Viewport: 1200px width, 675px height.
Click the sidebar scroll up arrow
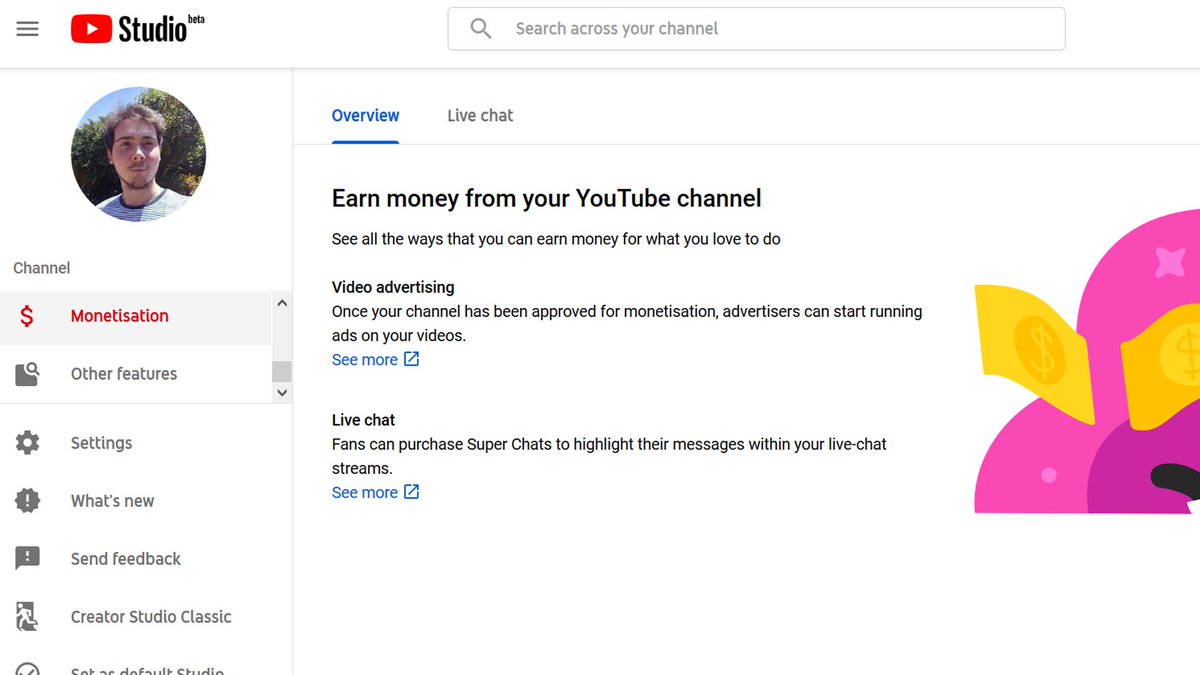(x=282, y=303)
